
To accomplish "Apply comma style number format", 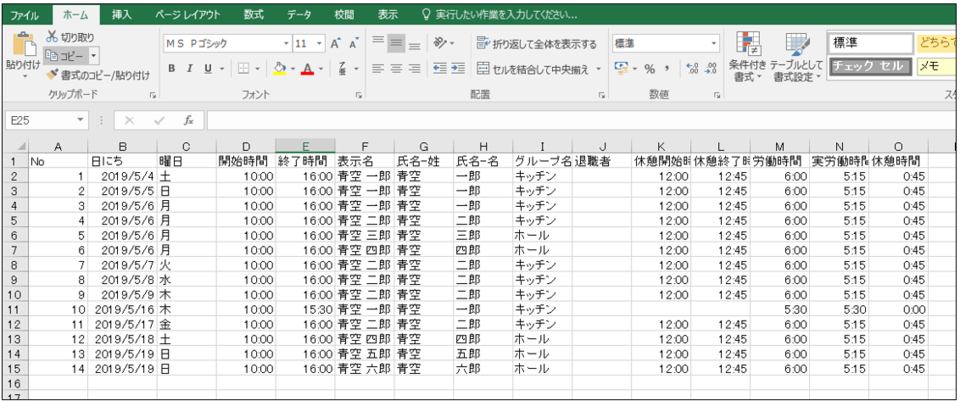I will click(x=667, y=69).
